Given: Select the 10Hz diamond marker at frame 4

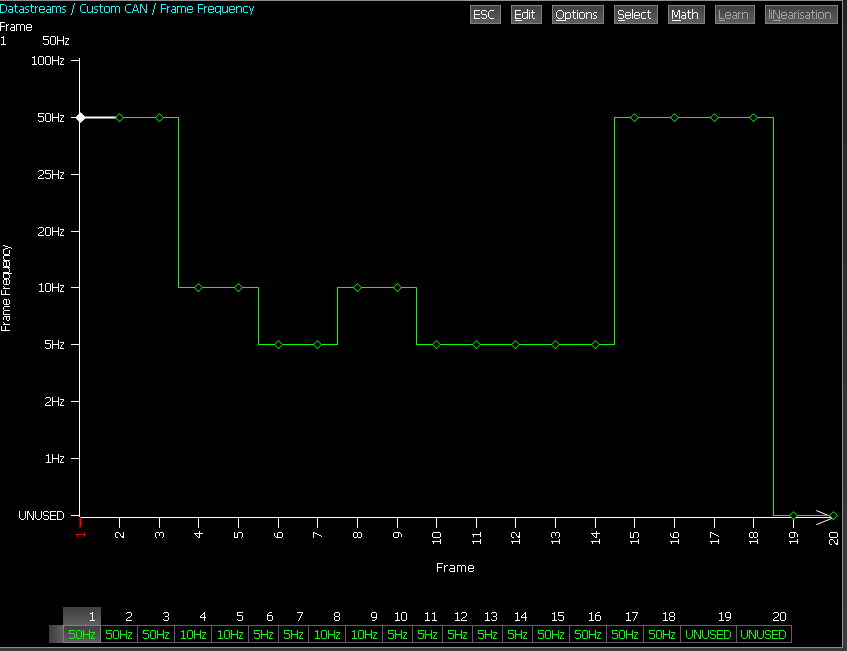Looking at the screenshot, I should (x=199, y=287).
